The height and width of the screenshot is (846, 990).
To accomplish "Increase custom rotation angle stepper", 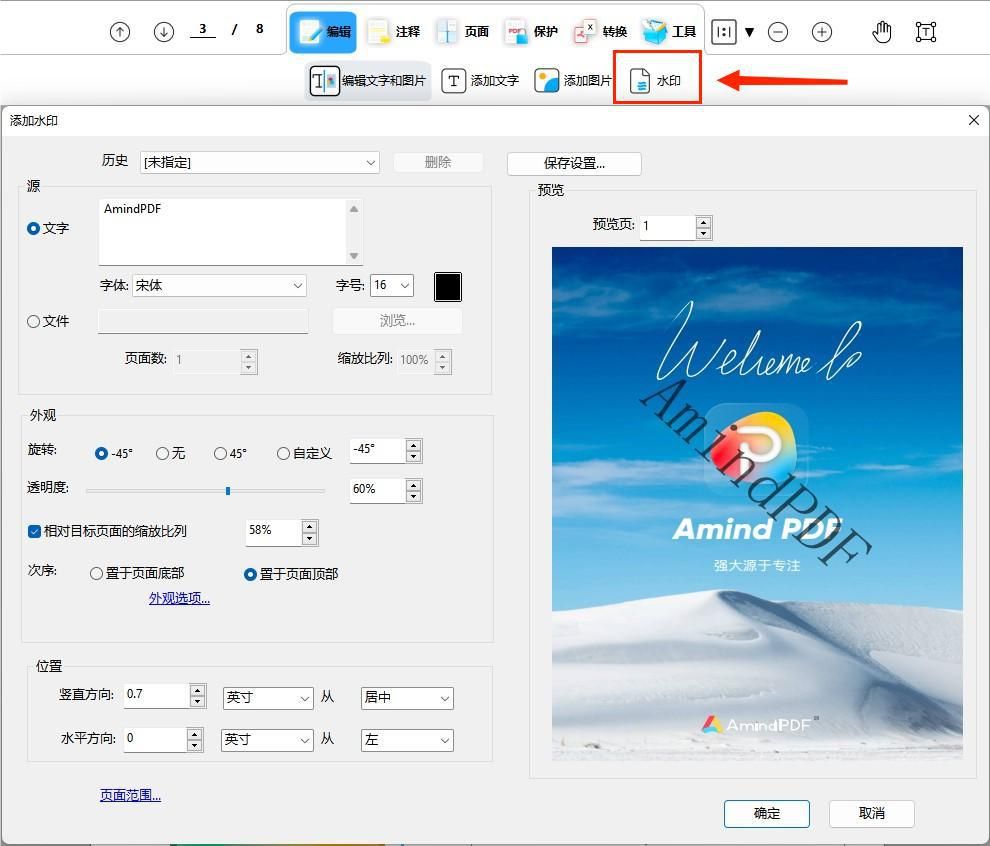I will (x=414, y=445).
